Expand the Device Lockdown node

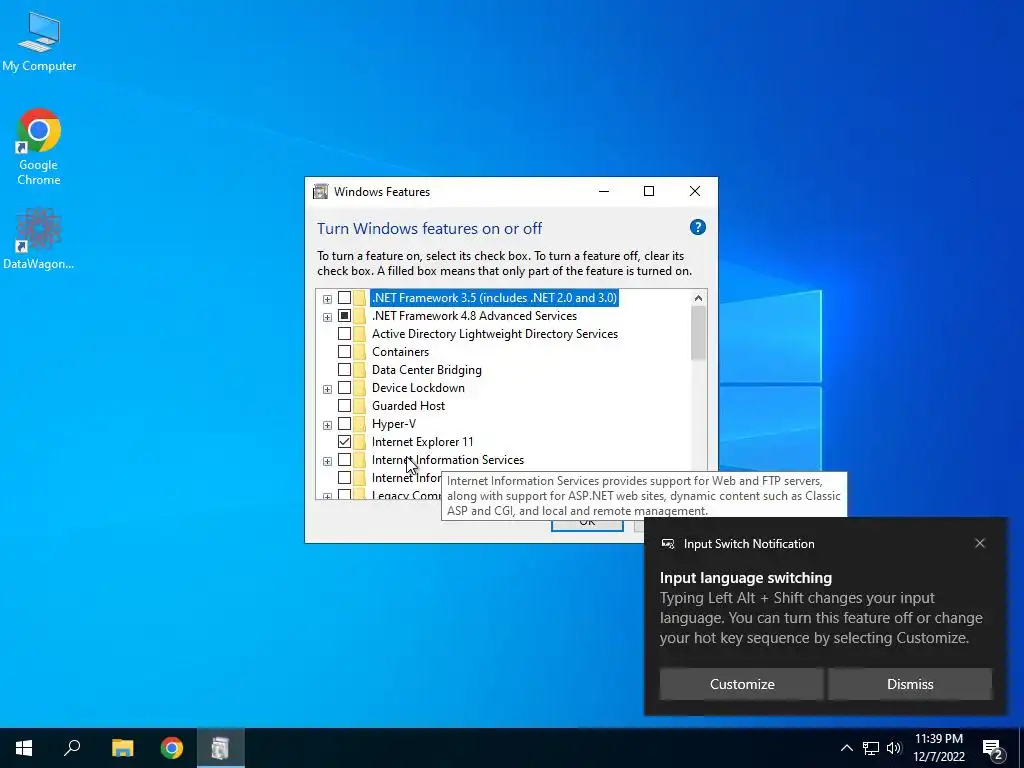(327, 389)
